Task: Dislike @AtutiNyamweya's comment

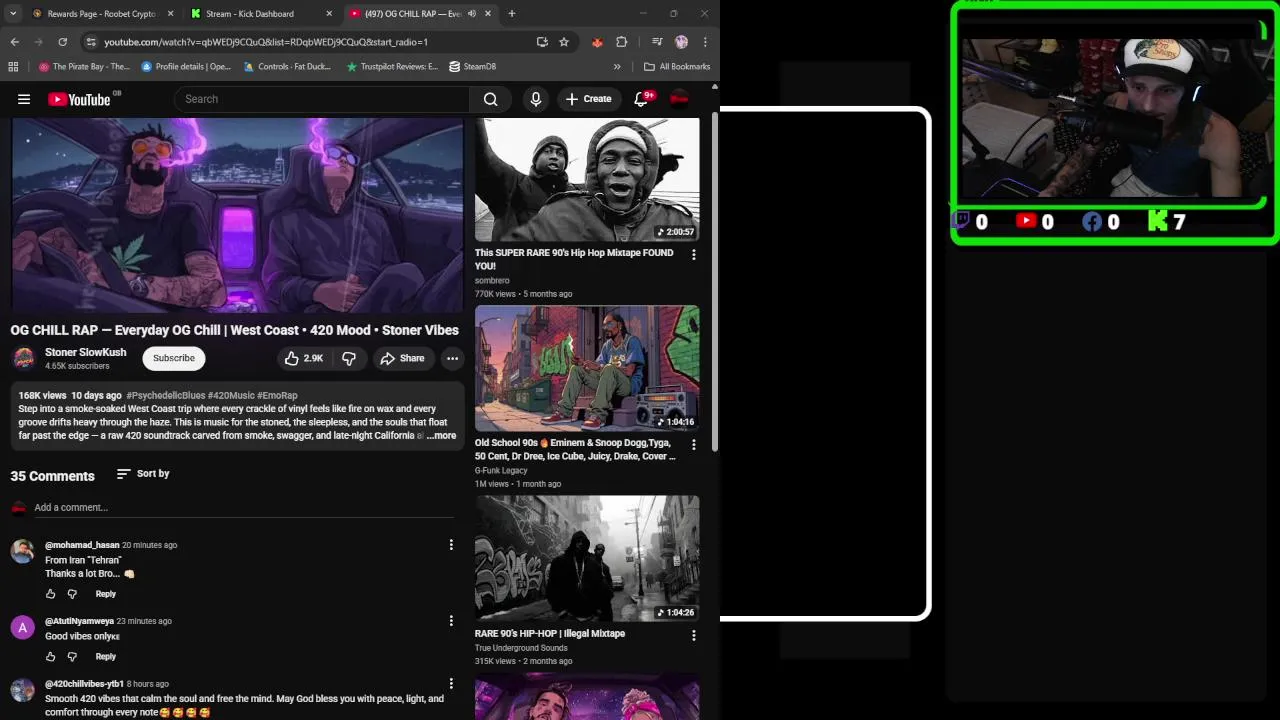Action: (72, 657)
